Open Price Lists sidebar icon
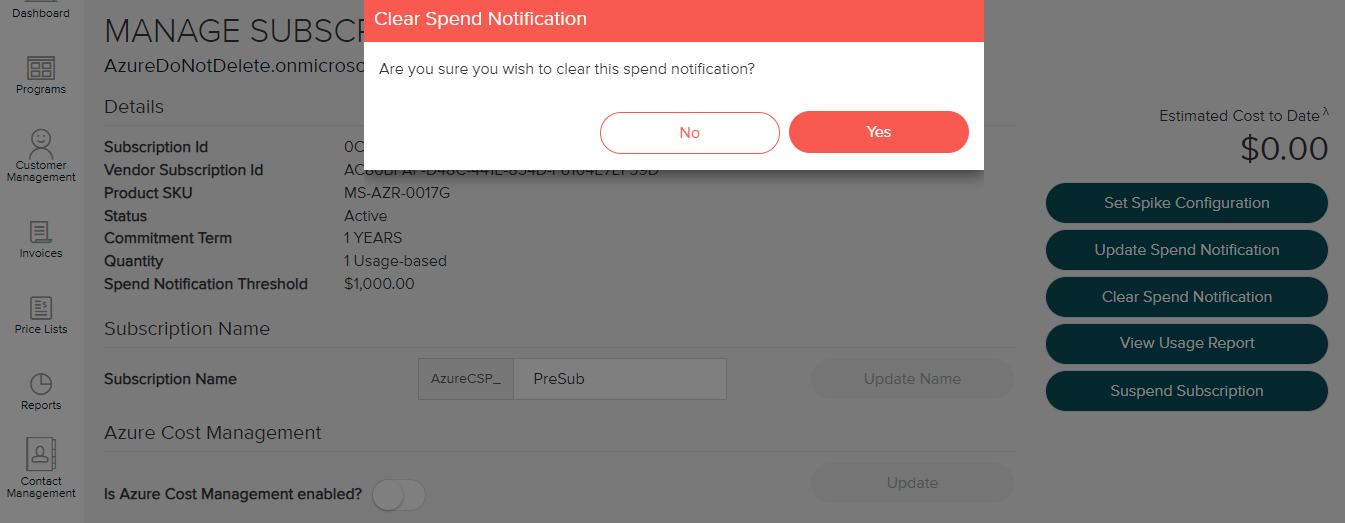 click(41, 308)
